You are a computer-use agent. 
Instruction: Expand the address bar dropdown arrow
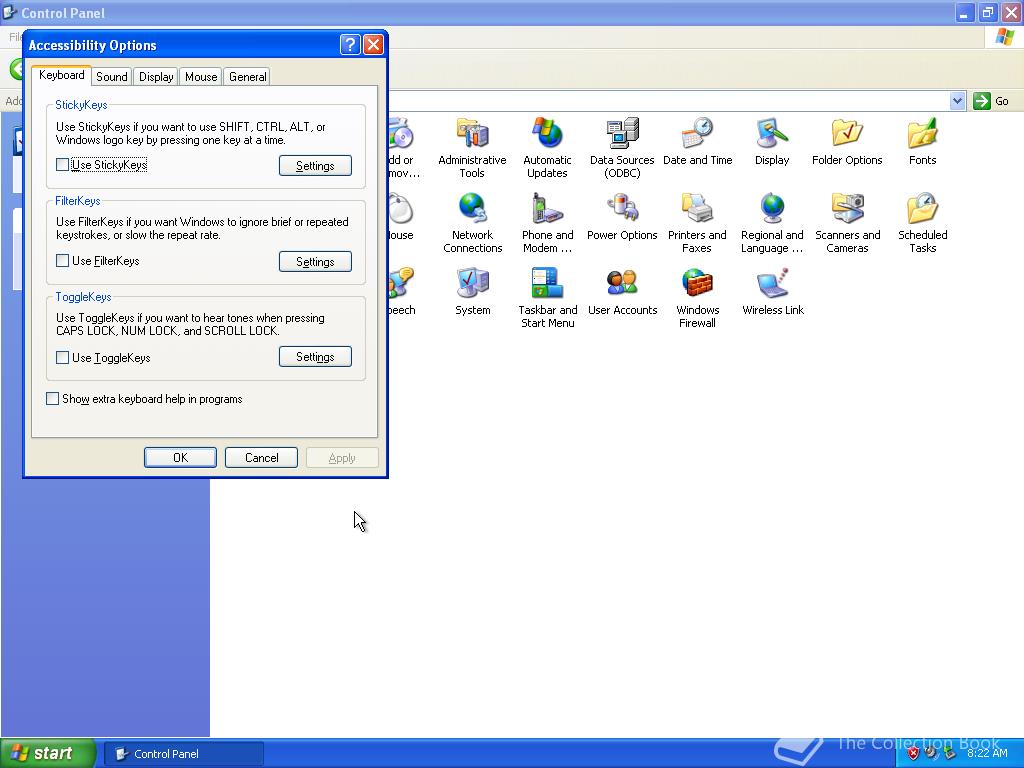pyautogui.click(x=957, y=101)
